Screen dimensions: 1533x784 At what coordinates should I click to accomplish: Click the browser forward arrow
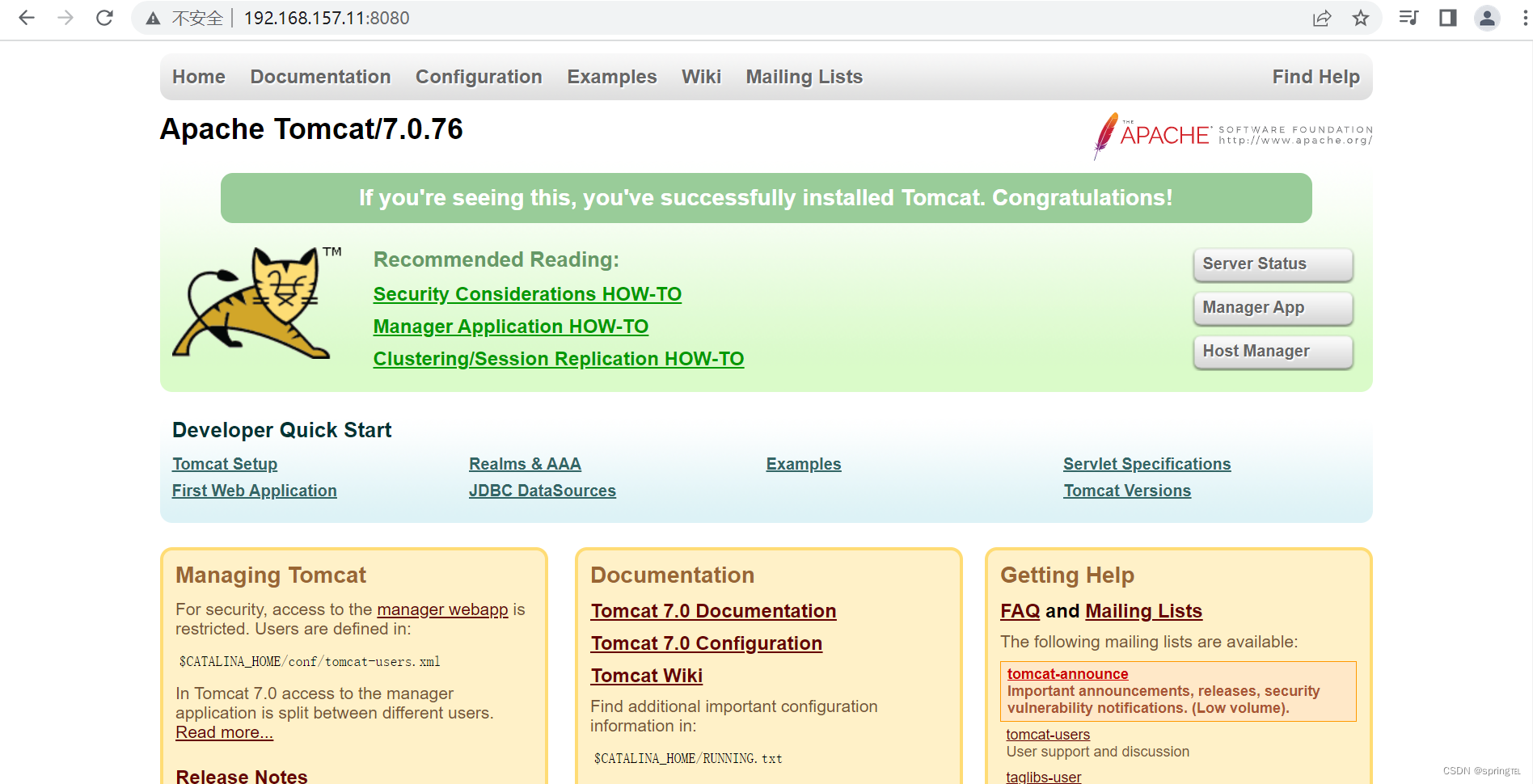65,18
